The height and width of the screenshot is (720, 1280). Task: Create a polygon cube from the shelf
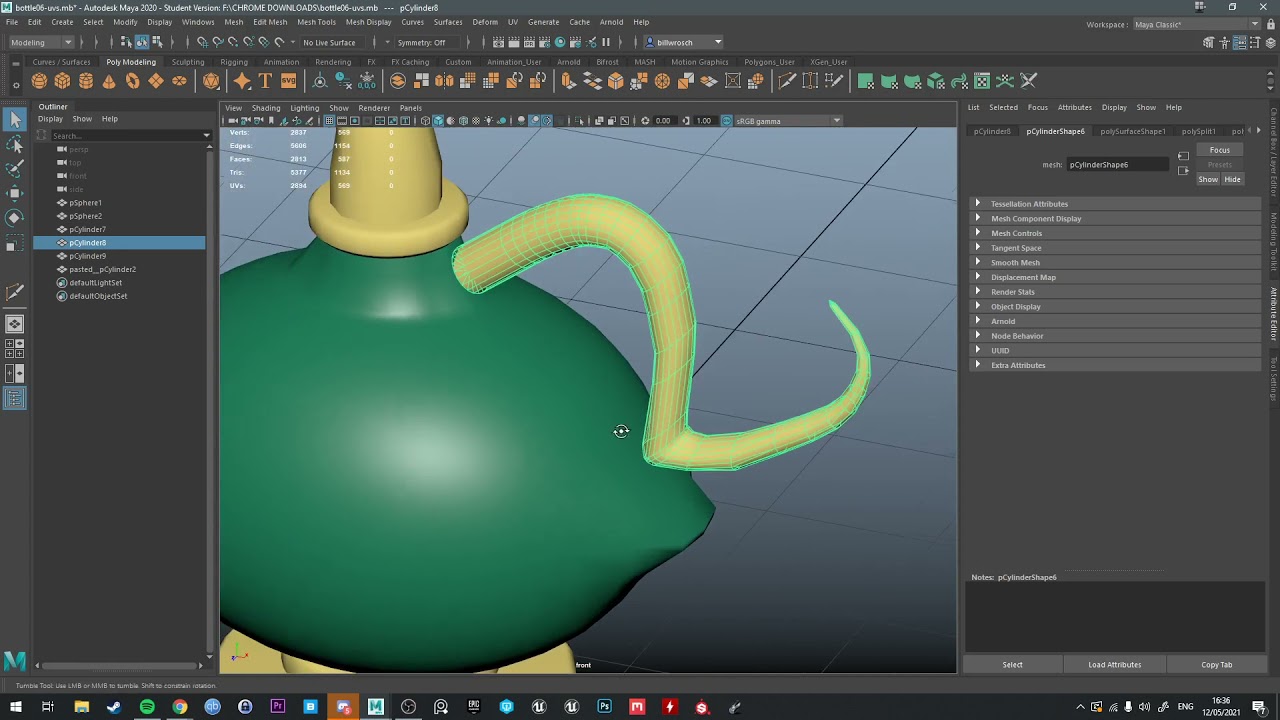pos(62,81)
